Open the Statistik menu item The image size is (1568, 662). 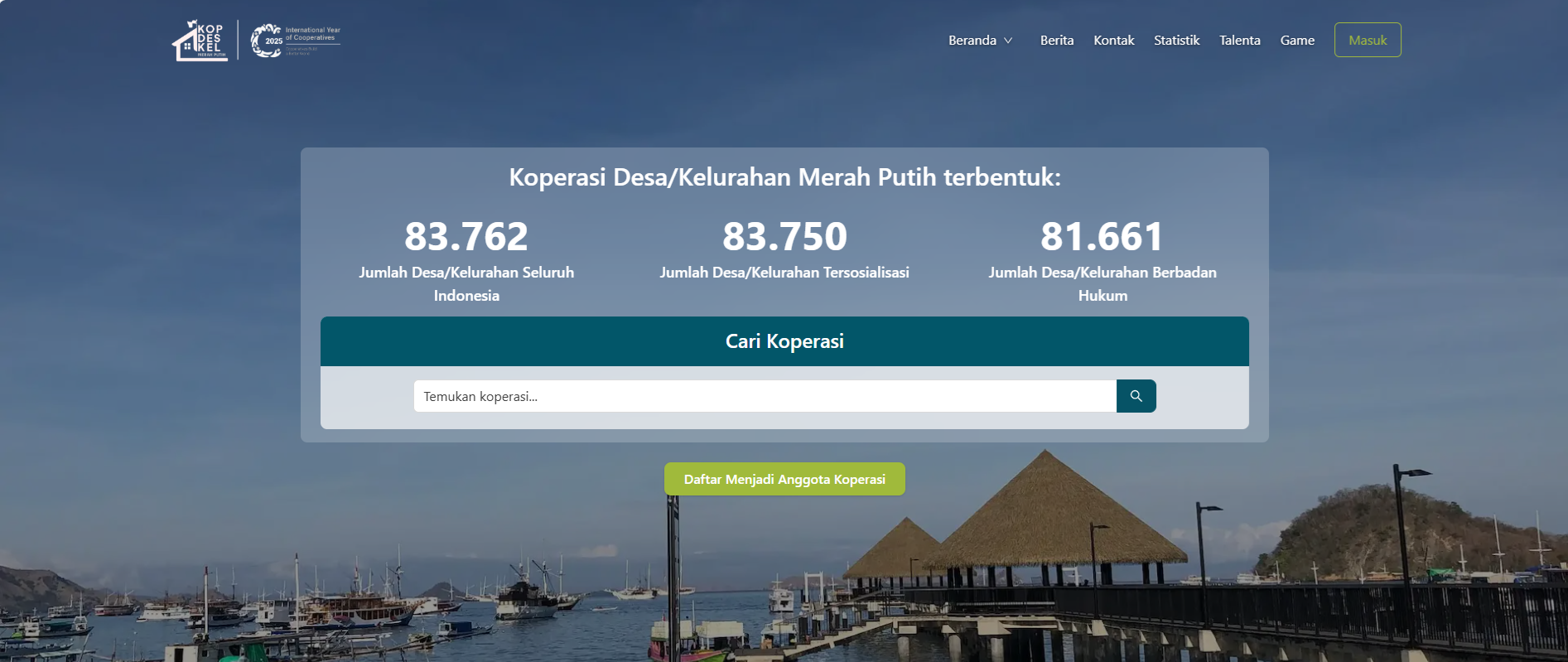coord(1176,41)
